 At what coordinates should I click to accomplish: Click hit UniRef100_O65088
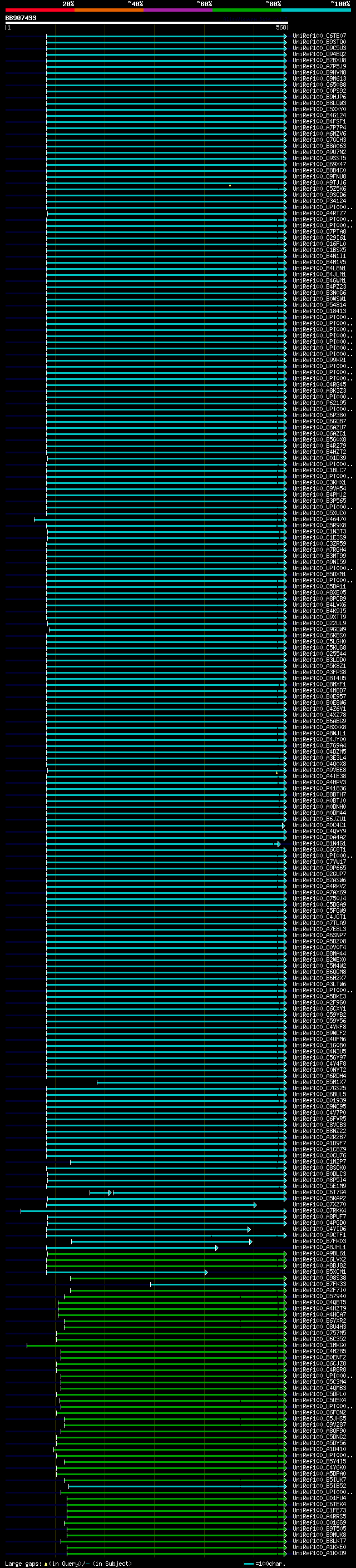click(x=319, y=85)
